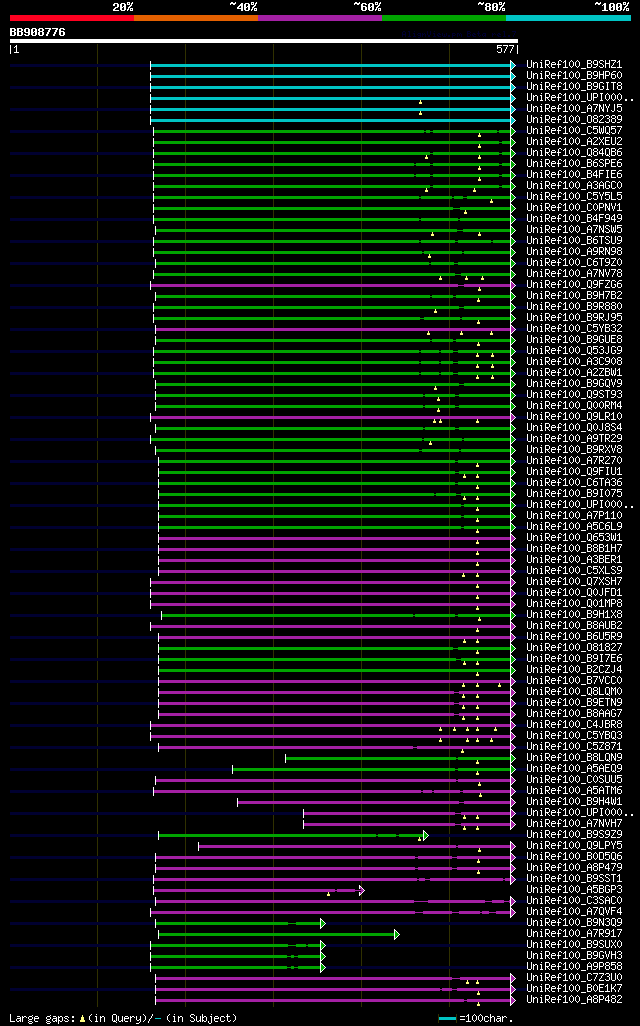Select subject label UniRef100_C6TA36
Screen dimensions: 640x1026
point(574,483)
